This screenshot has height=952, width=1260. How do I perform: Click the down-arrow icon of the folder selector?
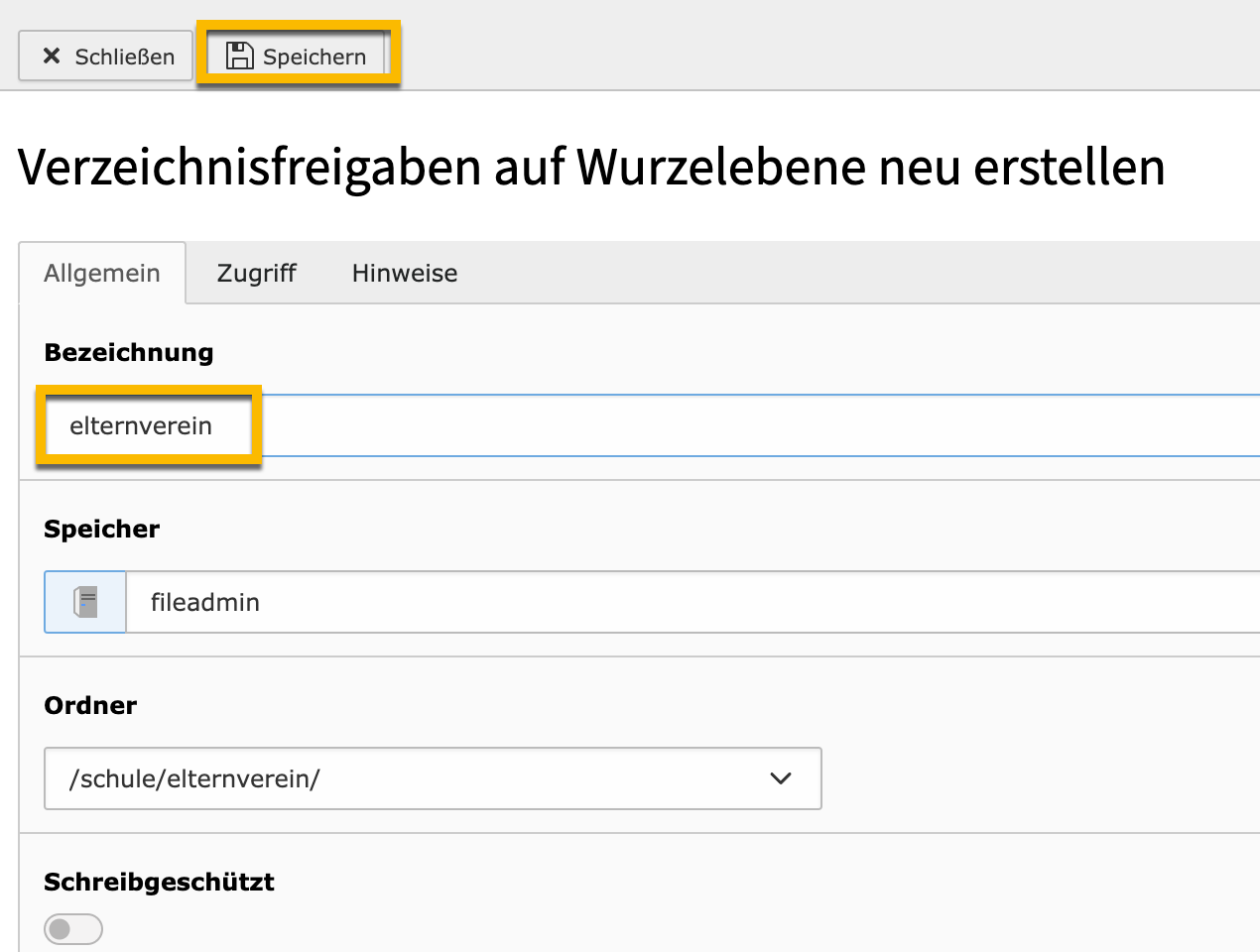[x=781, y=778]
